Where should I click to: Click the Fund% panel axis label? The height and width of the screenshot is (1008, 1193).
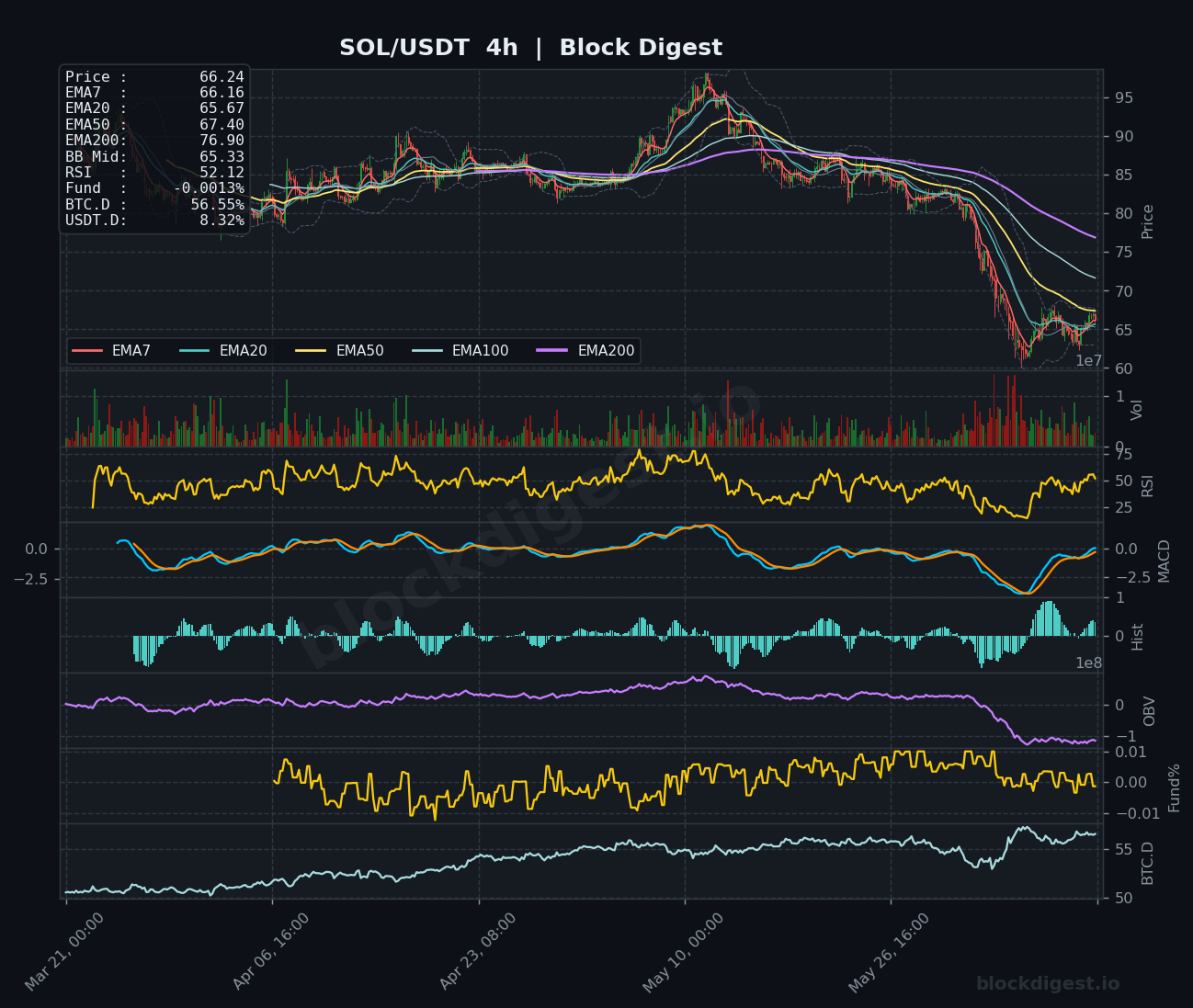pyautogui.click(x=1174, y=787)
